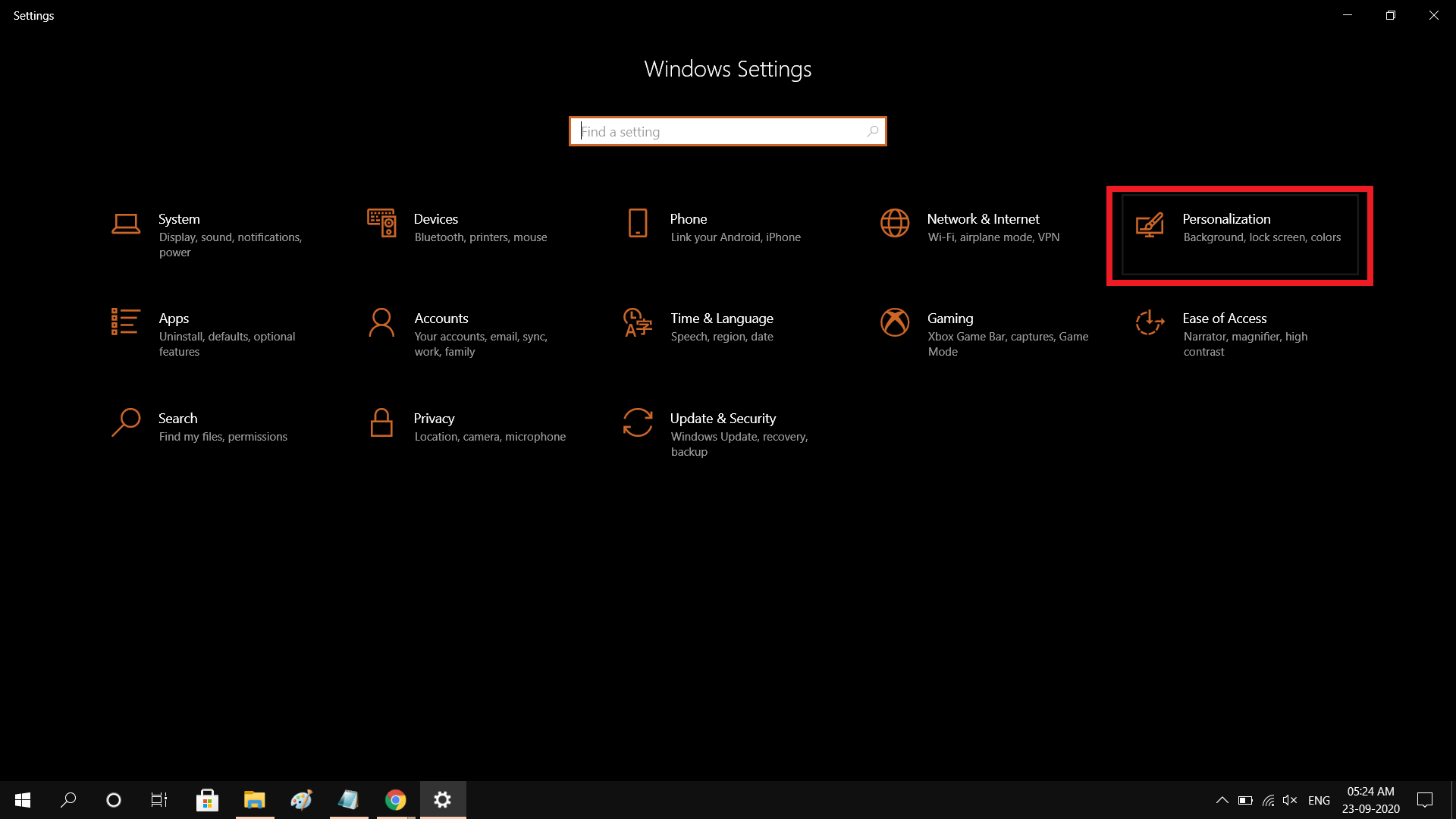Open the Start menu
This screenshot has height=819, width=1456.
point(22,800)
